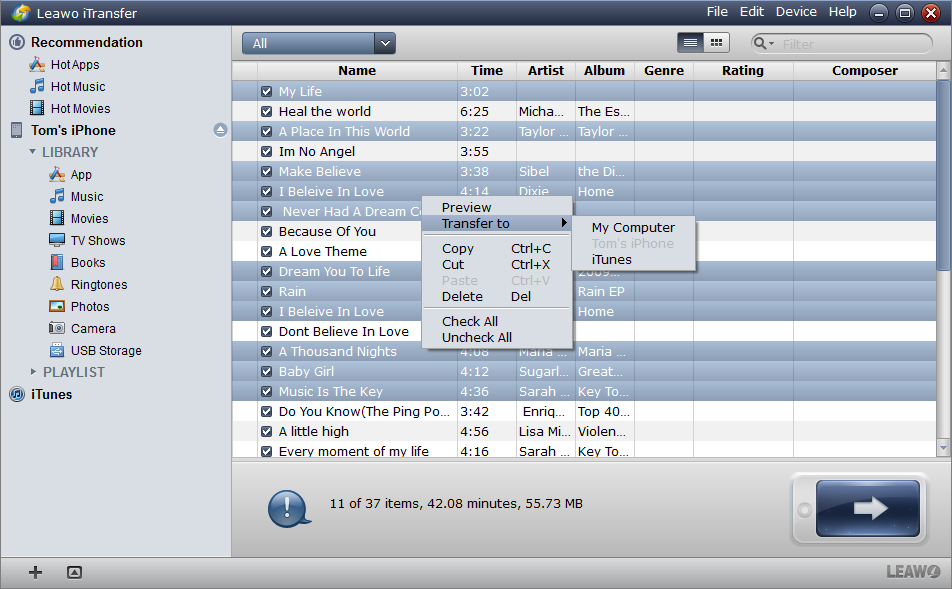The image size is (952, 589).
Task: Uncheck the Baby Girl checkbox
Action: (267, 372)
